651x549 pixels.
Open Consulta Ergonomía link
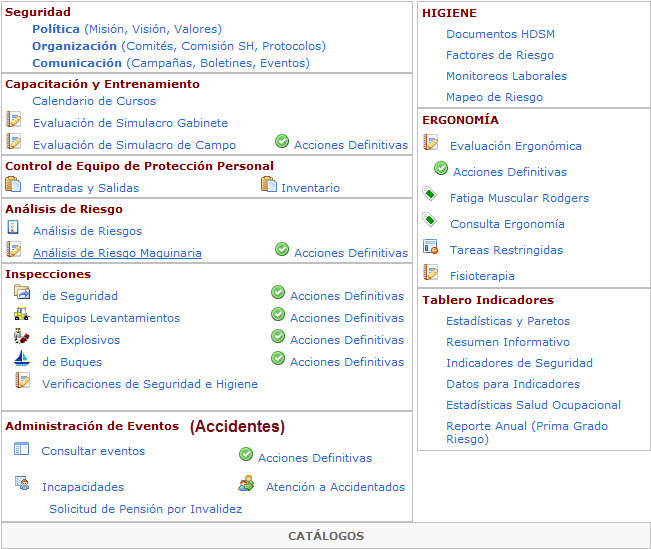click(507, 224)
